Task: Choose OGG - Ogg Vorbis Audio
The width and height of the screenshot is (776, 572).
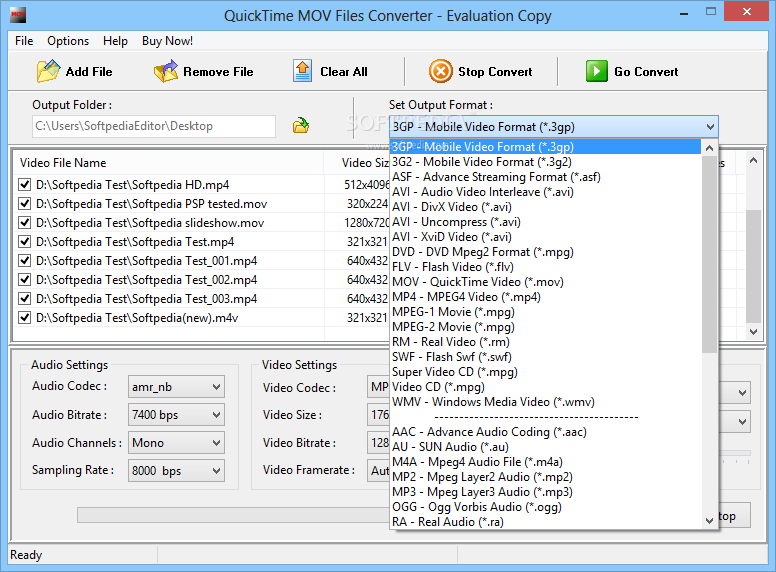Action: [x=546, y=507]
